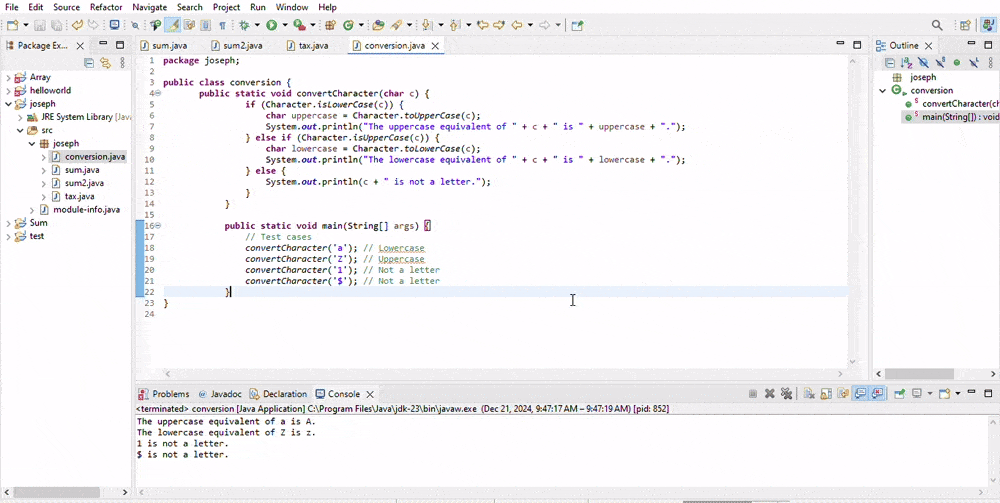Close the conversion.java editor tab
Screen dimensions: 1000x503
pyautogui.click(x=435, y=46)
